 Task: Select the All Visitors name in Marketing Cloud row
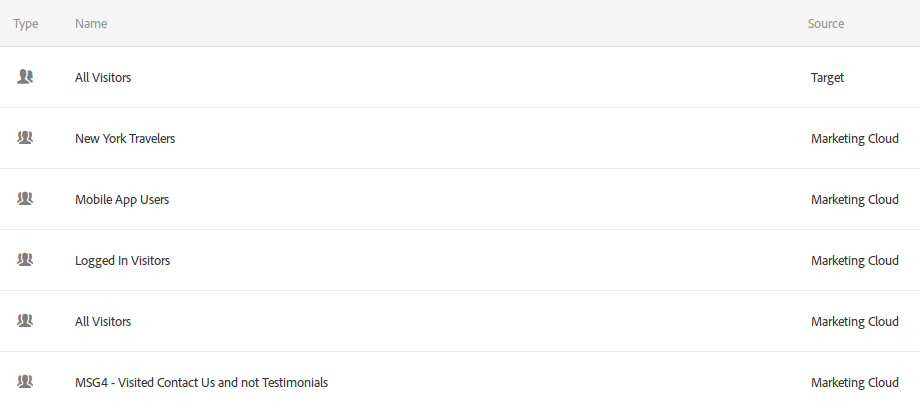tap(103, 322)
